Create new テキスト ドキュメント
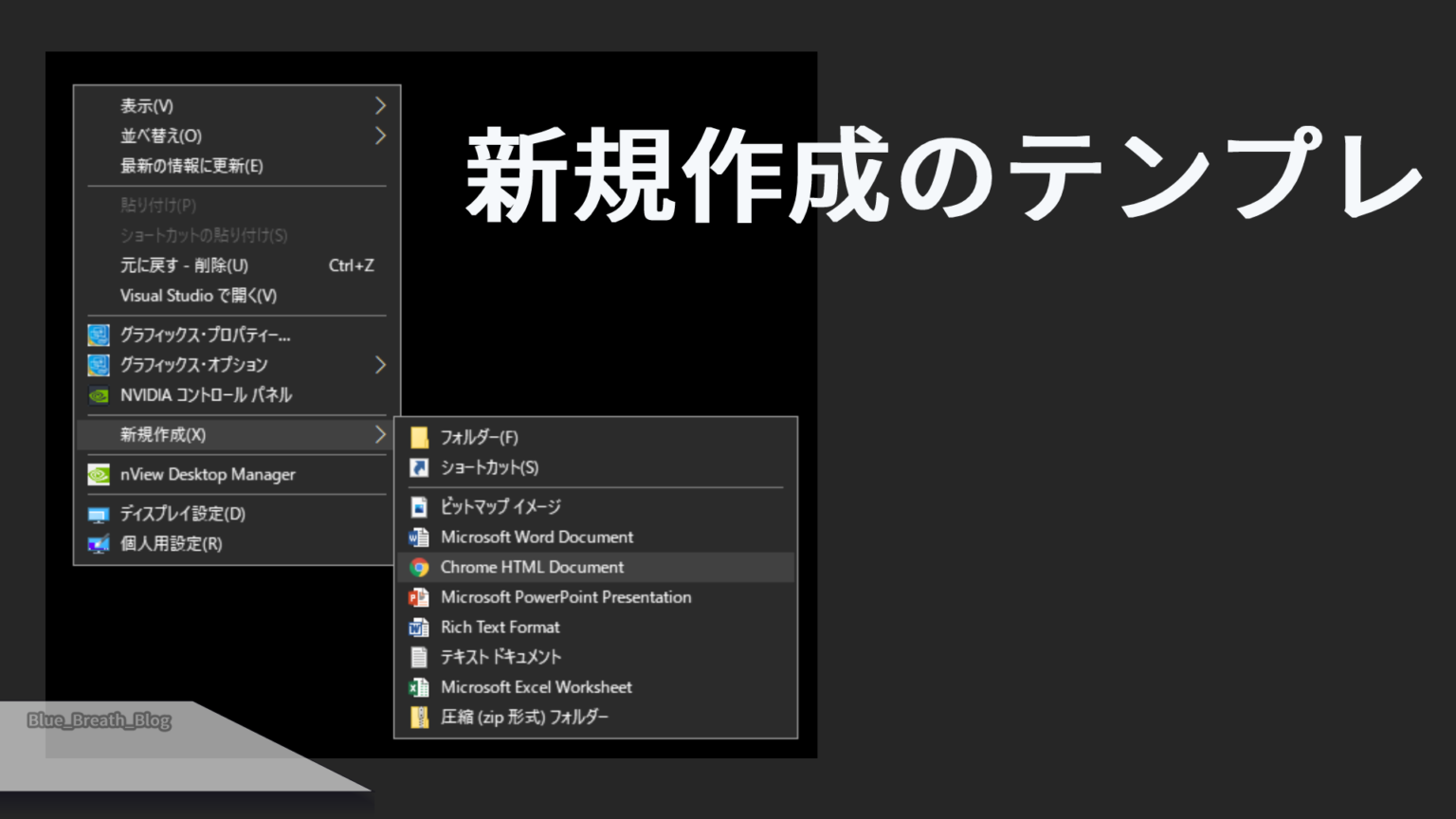 595,657
